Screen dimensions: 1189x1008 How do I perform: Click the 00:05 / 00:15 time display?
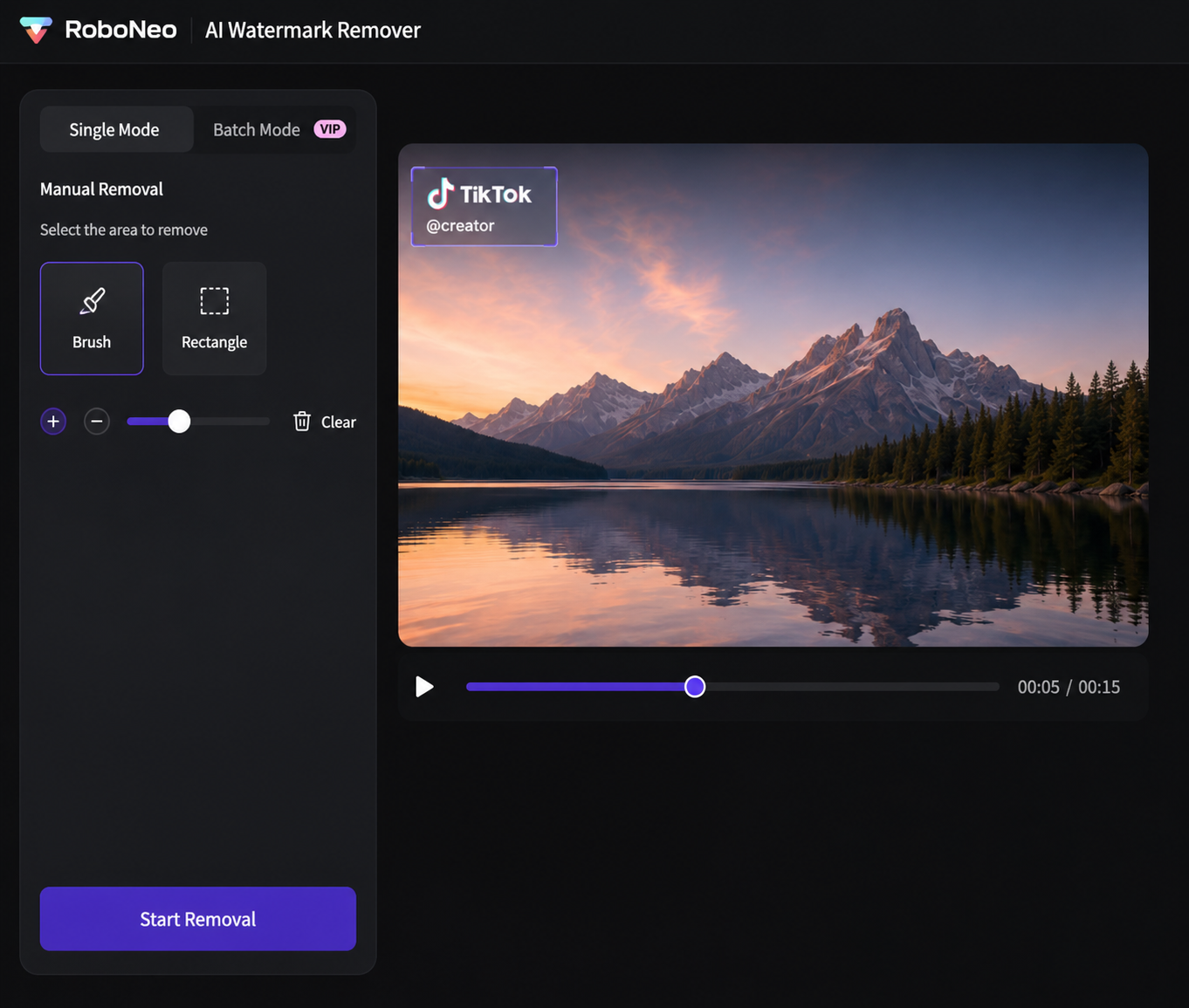(1069, 687)
